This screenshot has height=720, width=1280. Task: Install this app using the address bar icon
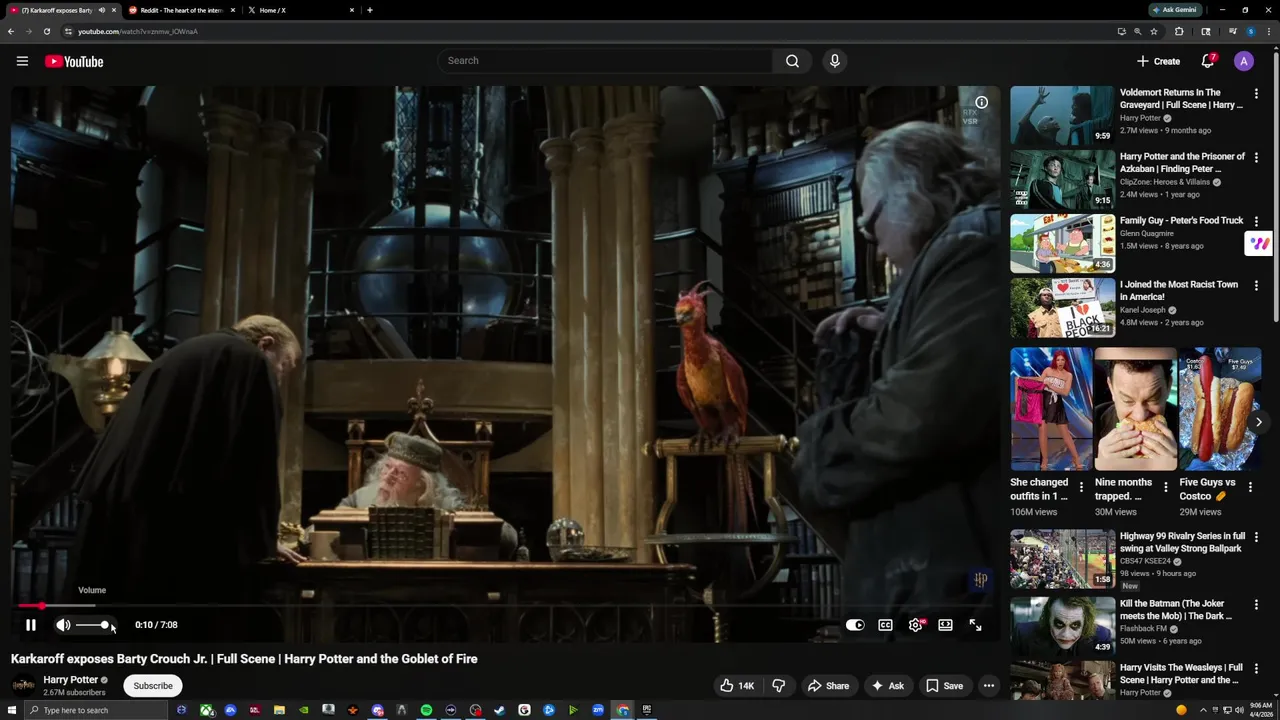1121,31
